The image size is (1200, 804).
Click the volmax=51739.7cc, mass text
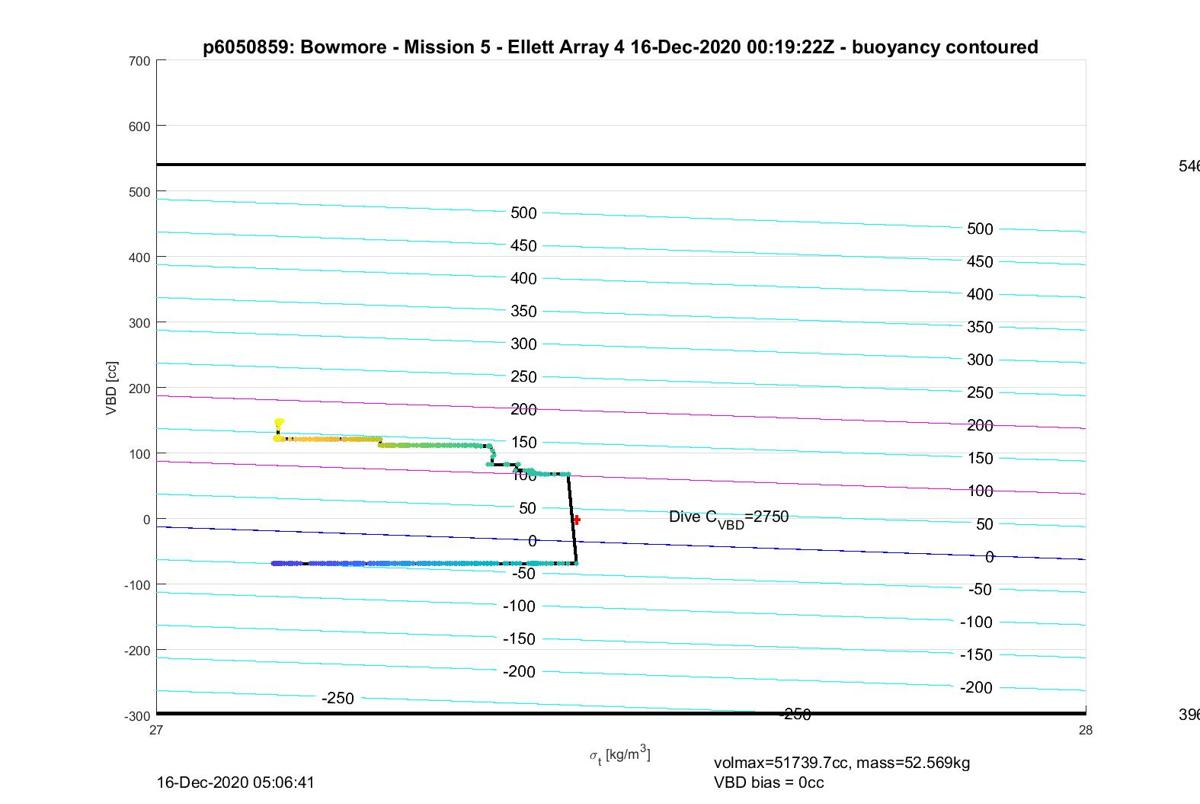click(842, 763)
